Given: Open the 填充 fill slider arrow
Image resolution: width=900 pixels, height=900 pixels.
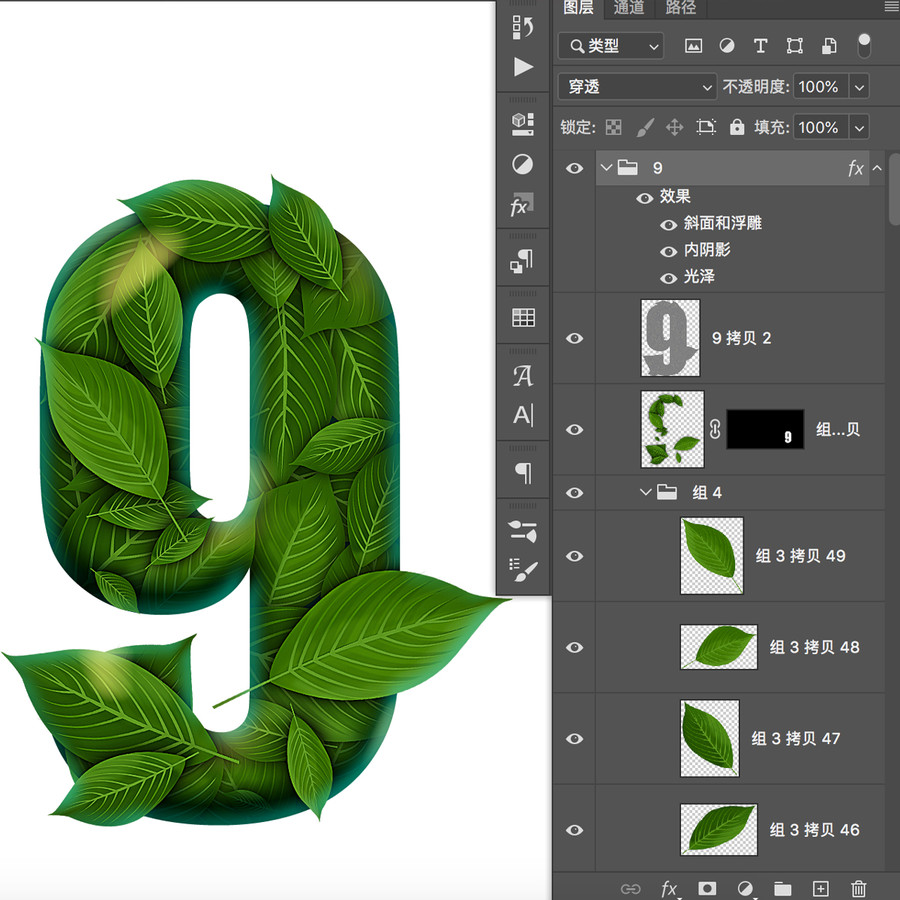Looking at the screenshot, I should [x=859, y=127].
